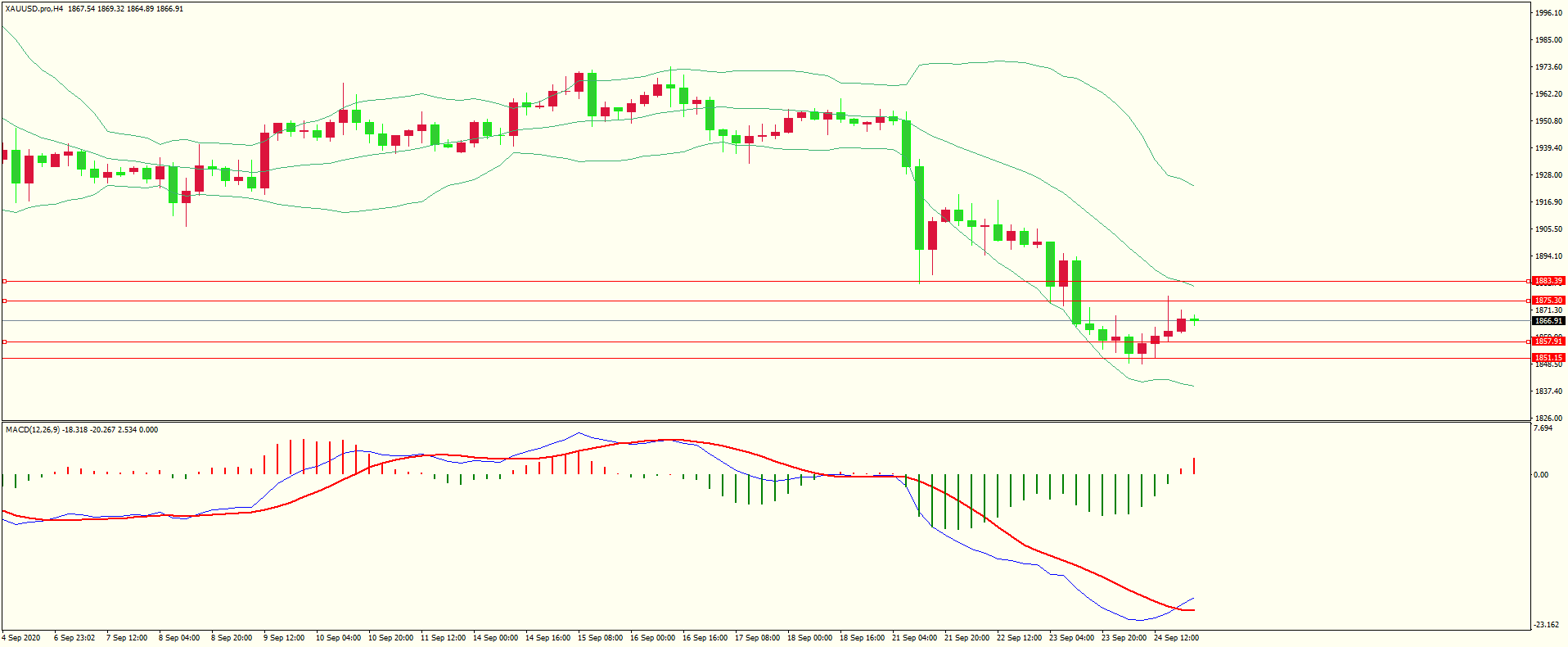This screenshot has width=1568, height=647.
Task: Click the 1826.00 price axis value
Action: click(x=1549, y=419)
